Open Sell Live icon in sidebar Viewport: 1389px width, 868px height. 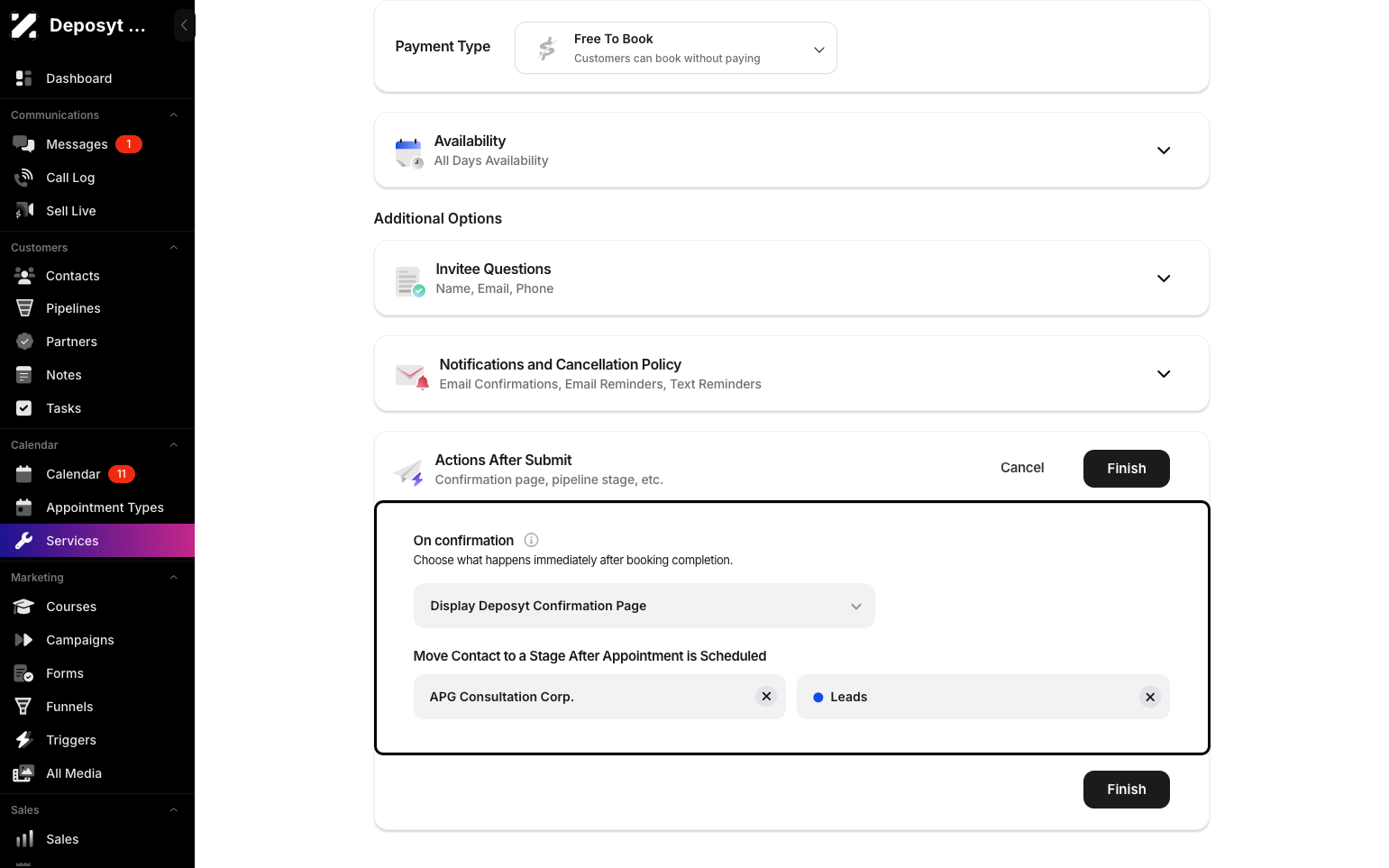(x=24, y=211)
